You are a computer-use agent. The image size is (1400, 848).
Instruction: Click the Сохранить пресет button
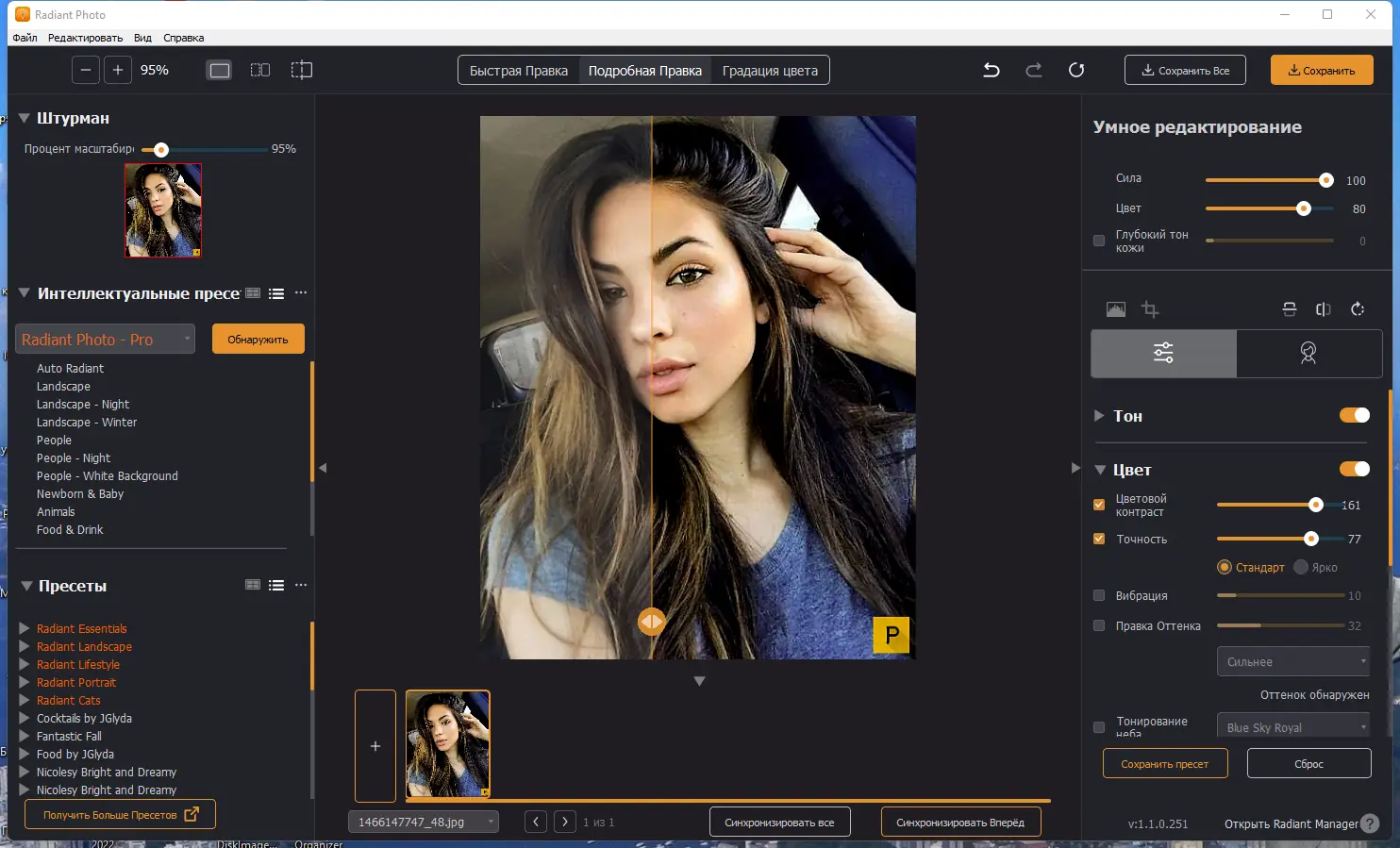[1164, 764]
